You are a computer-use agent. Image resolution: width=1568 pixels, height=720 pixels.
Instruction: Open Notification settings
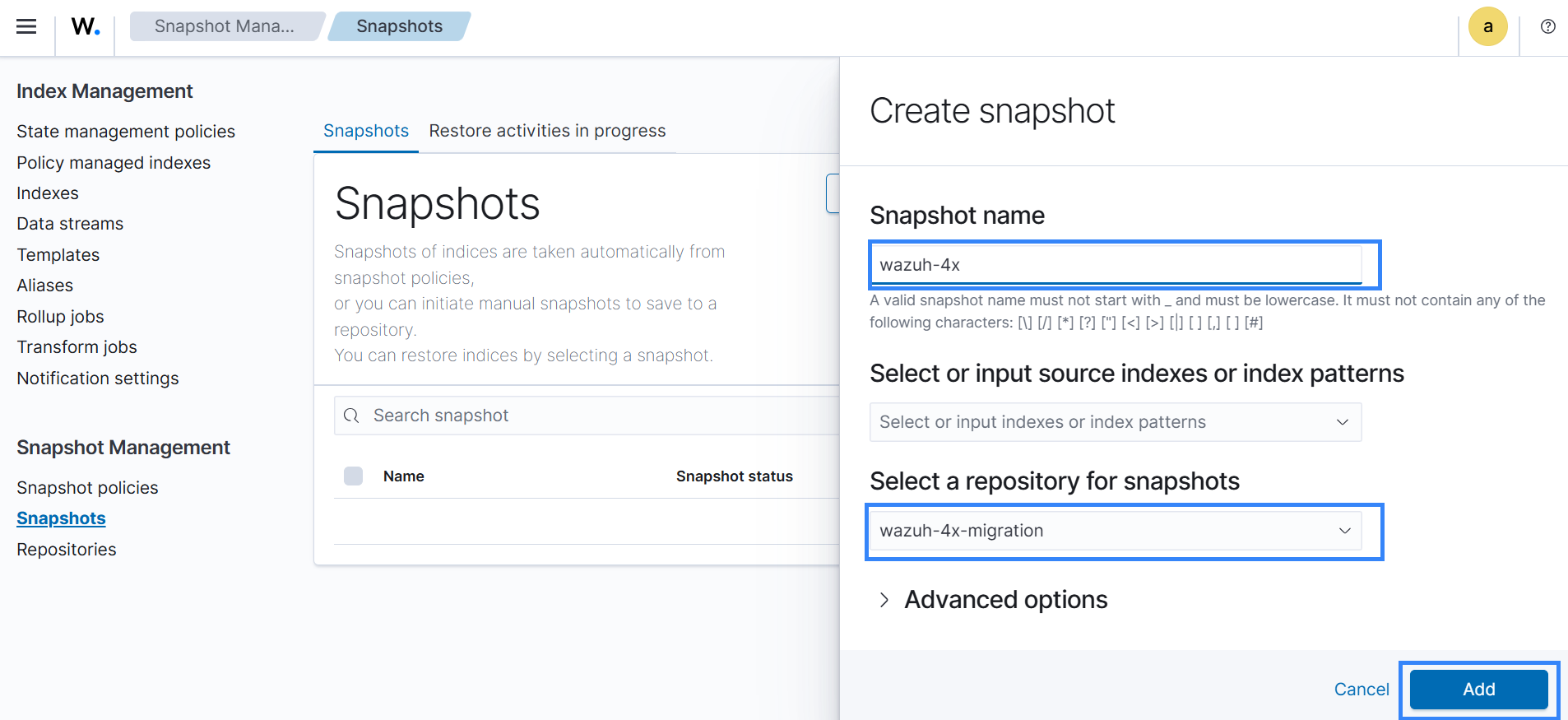point(98,379)
